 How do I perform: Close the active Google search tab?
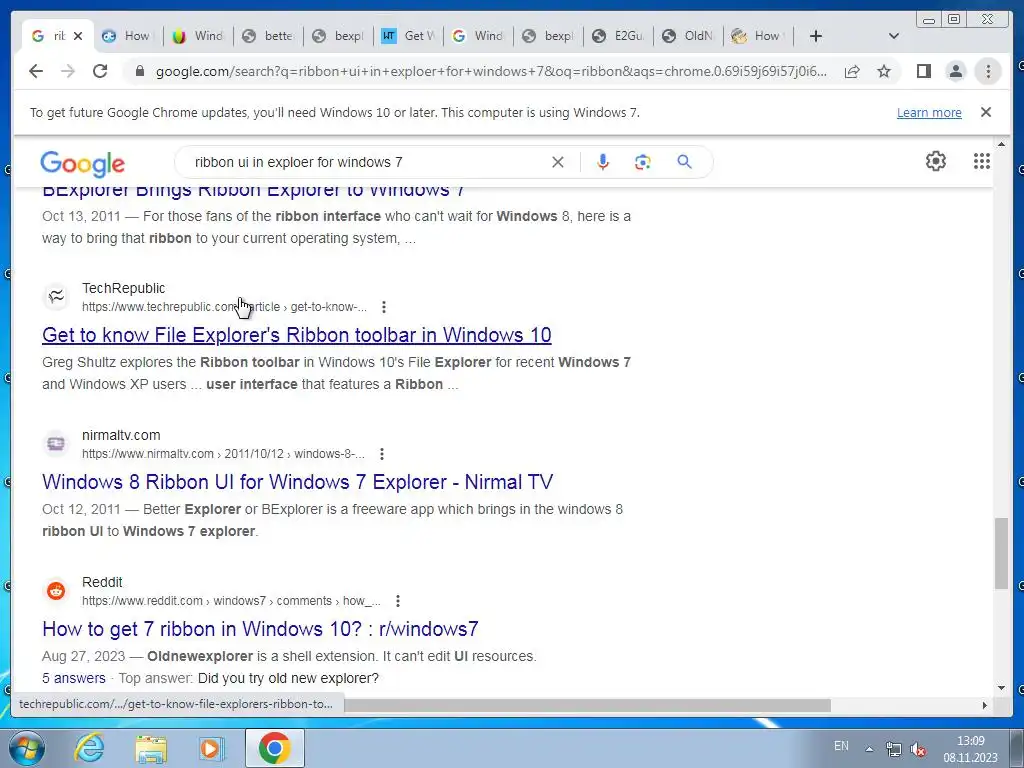tap(78, 36)
